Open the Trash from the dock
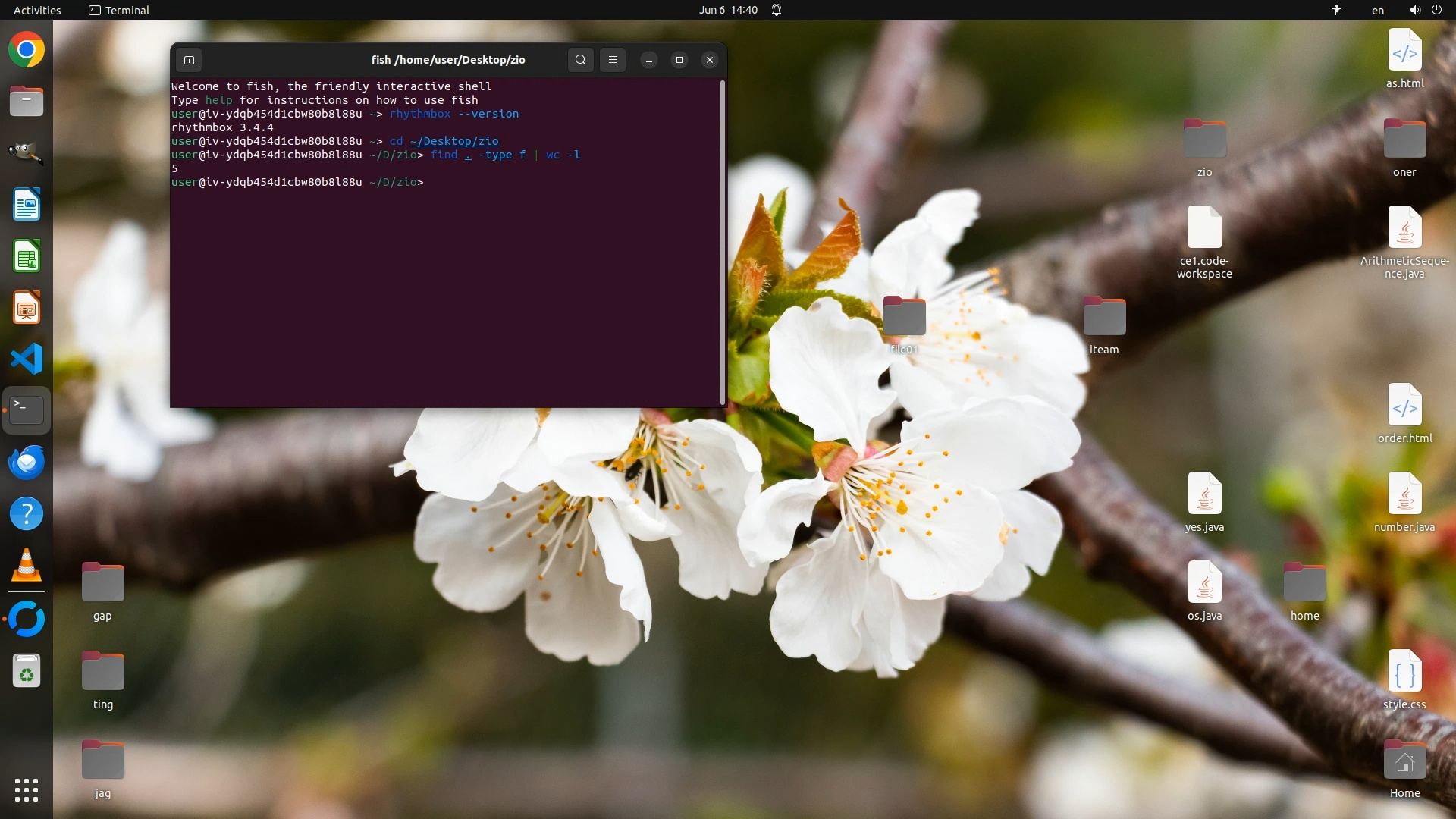This screenshot has width=1456, height=819. [27, 671]
